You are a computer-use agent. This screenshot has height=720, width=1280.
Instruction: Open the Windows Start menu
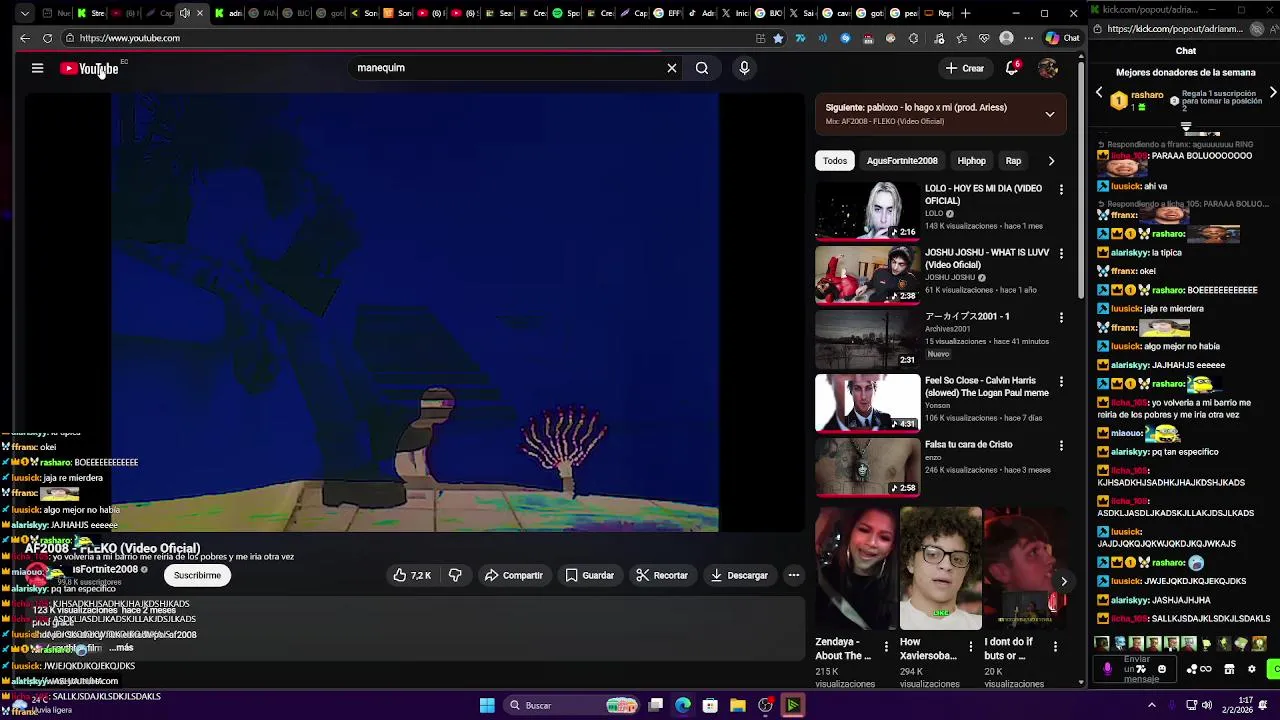tap(487, 705)
